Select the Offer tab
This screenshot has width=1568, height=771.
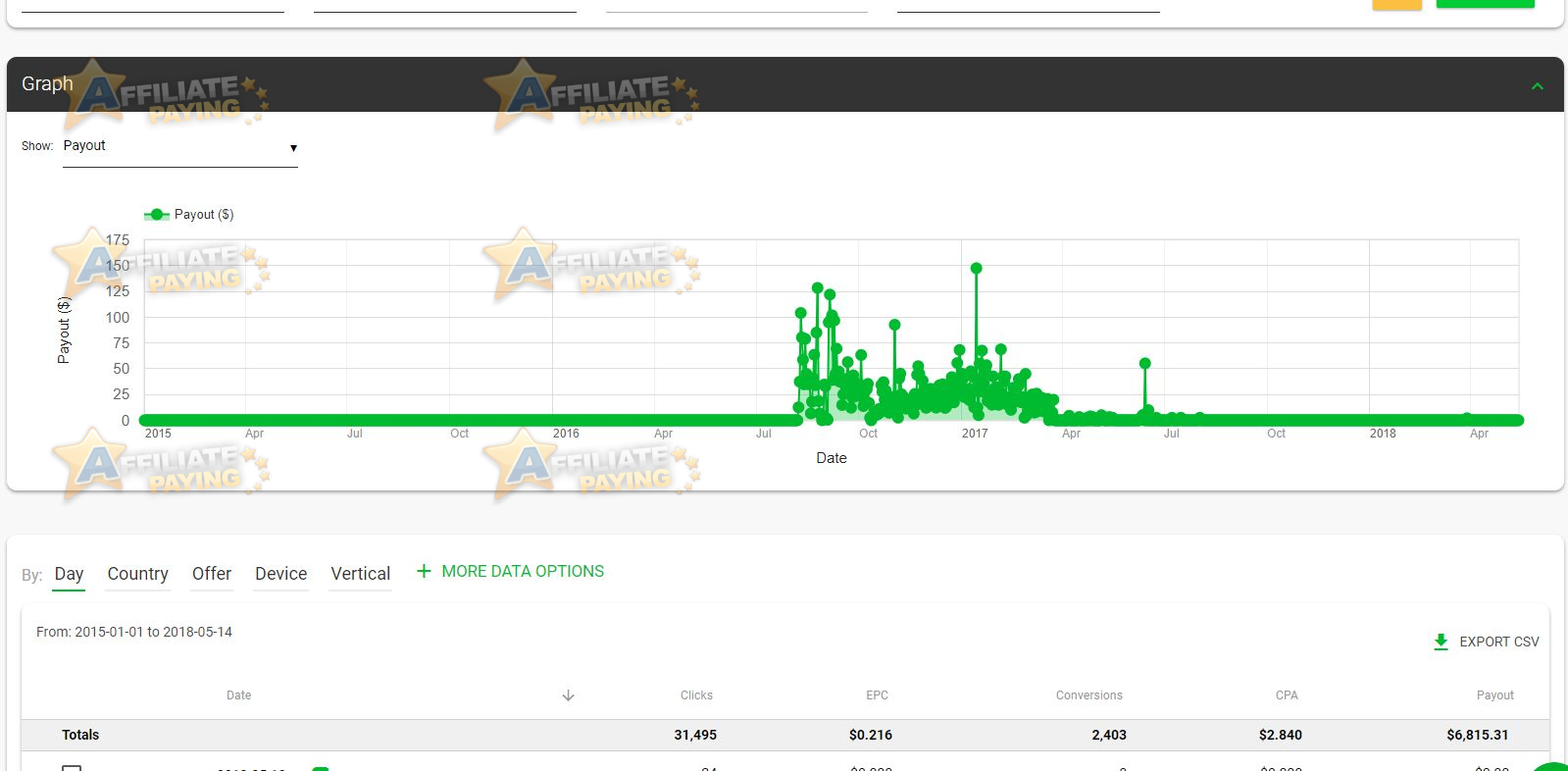212,574
